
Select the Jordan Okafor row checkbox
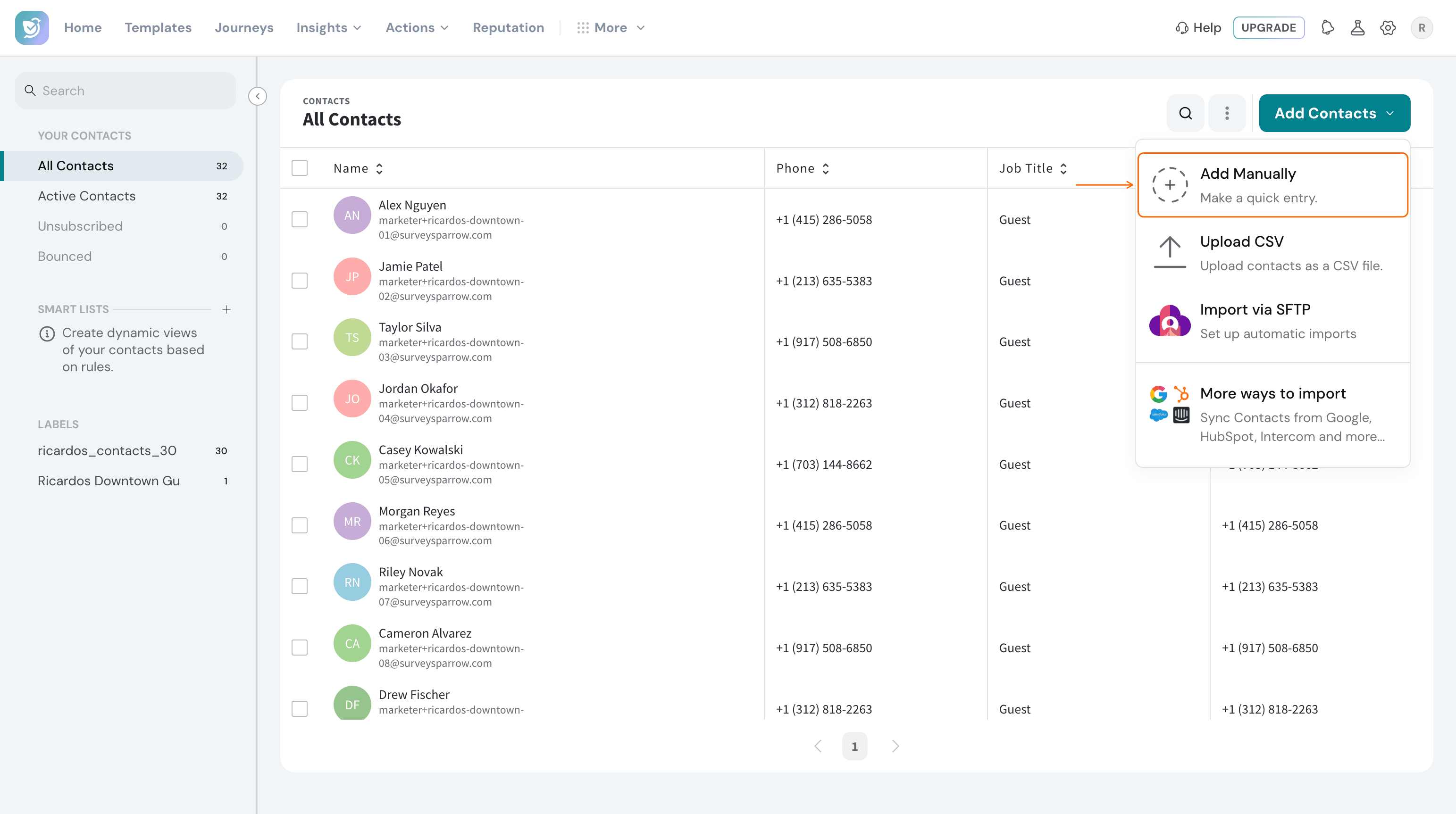(300, 403)
